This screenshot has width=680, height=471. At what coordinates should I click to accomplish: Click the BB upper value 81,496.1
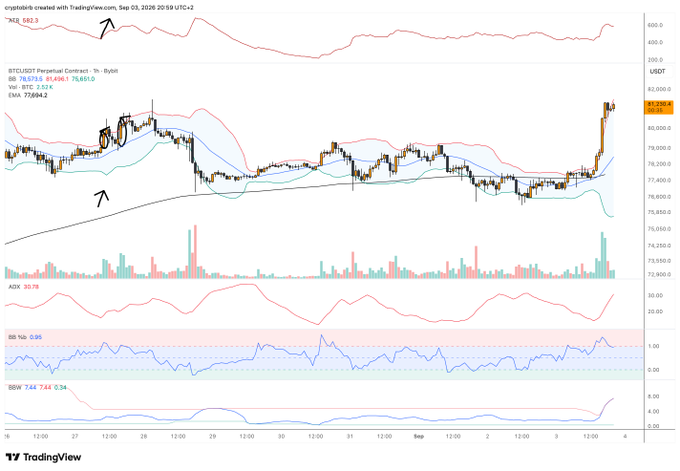click(57, 79)
